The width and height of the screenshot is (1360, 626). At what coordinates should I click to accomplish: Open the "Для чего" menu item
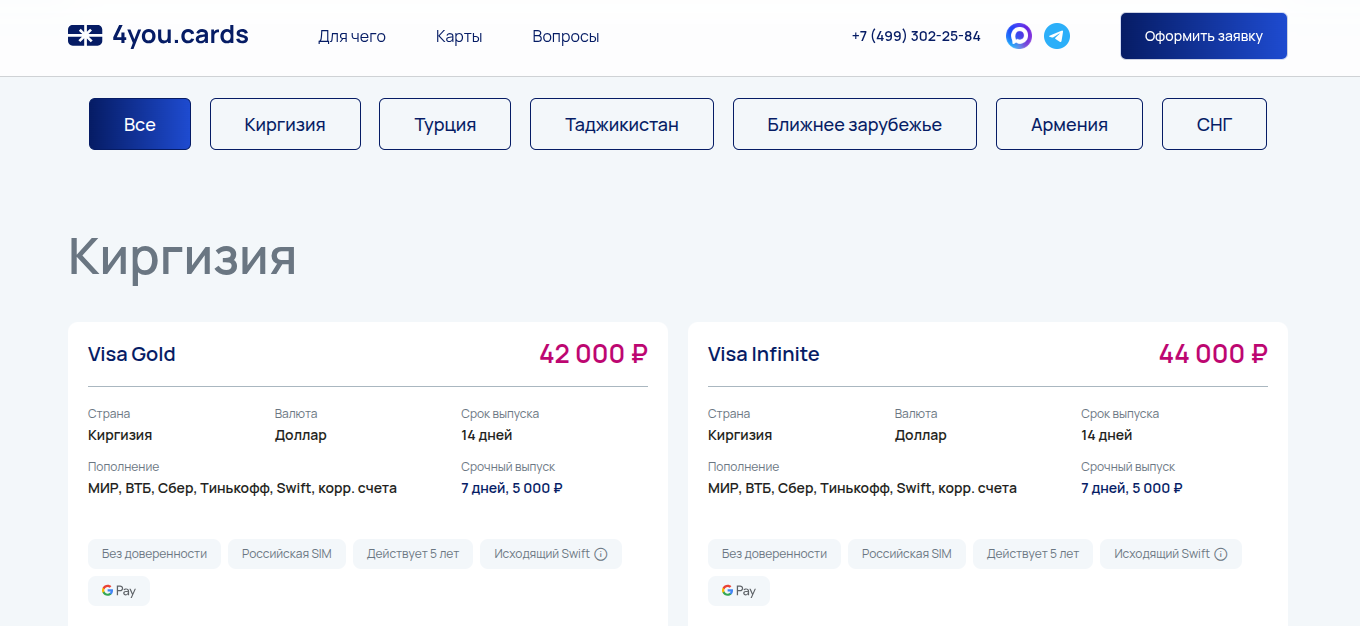(x=352, y=37)
